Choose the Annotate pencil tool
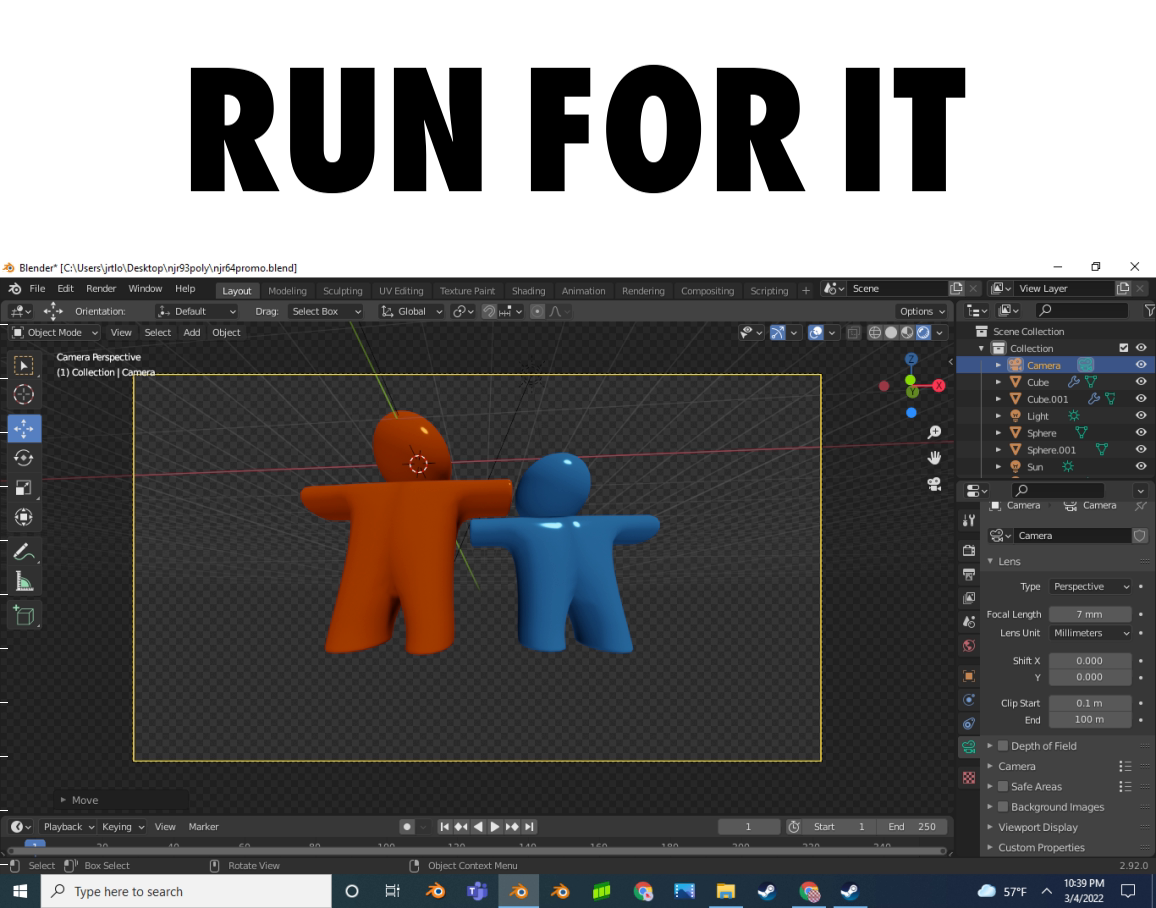Image resolution: width=1156 pixels, height=908 pixels. click(x=24, y=551)
